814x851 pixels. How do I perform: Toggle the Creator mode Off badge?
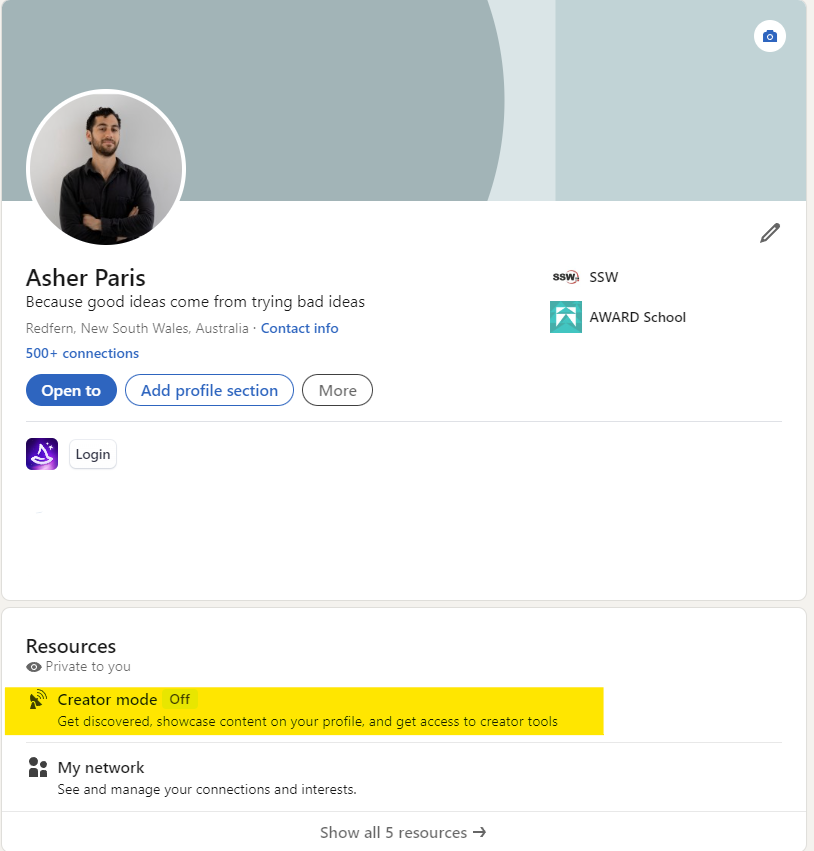[x=179, y=699]
